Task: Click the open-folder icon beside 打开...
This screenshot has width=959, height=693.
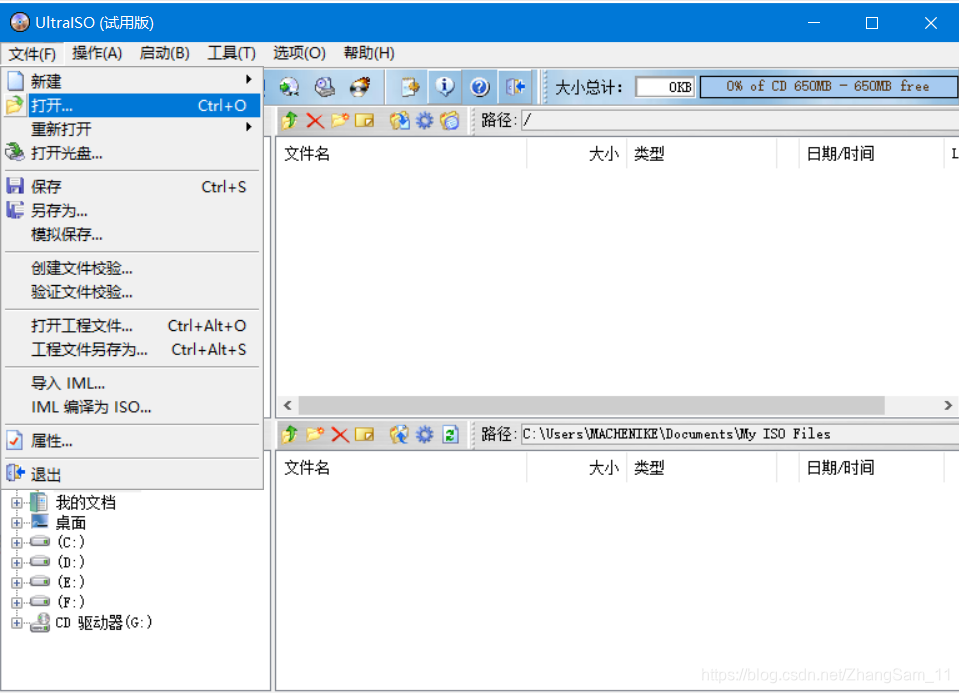Action: pyautogui.click(x=15, y=105)
